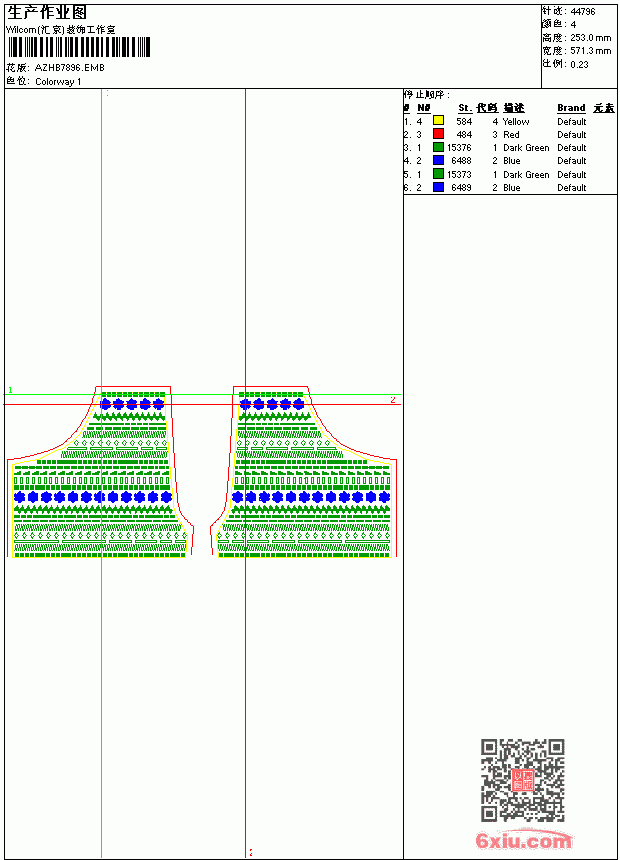Click the QR code image
This screenshot has height=860, width=620.
pyautogui.click(x=522, y=779)
